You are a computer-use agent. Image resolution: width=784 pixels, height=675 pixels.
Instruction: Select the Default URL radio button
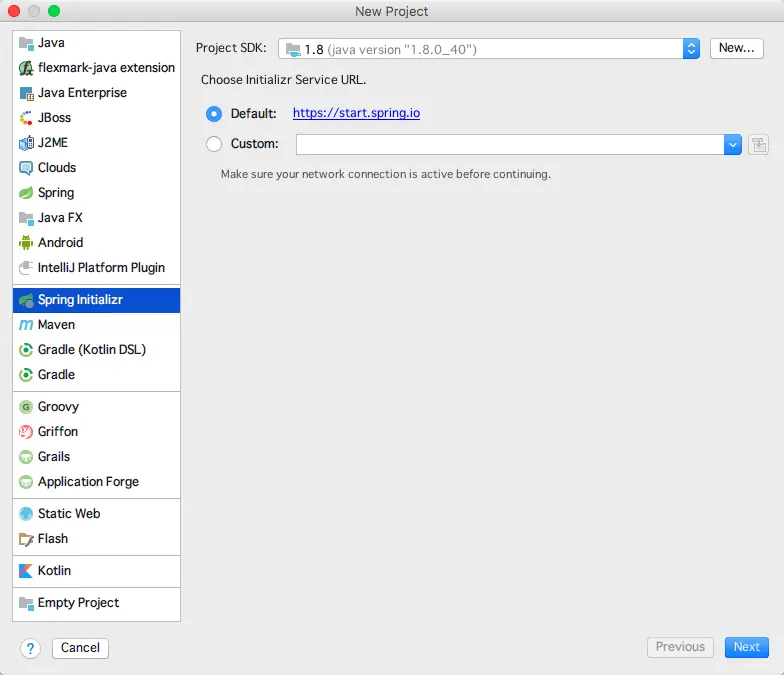point(214,114)
